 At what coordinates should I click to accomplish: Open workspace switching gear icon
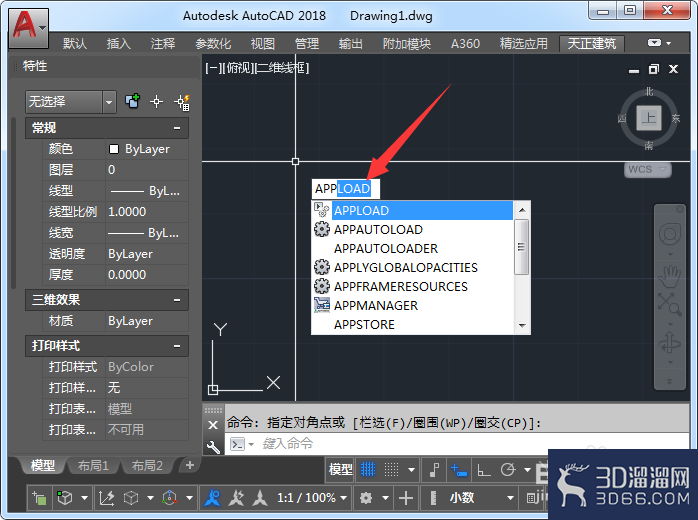tap(366, 498)
